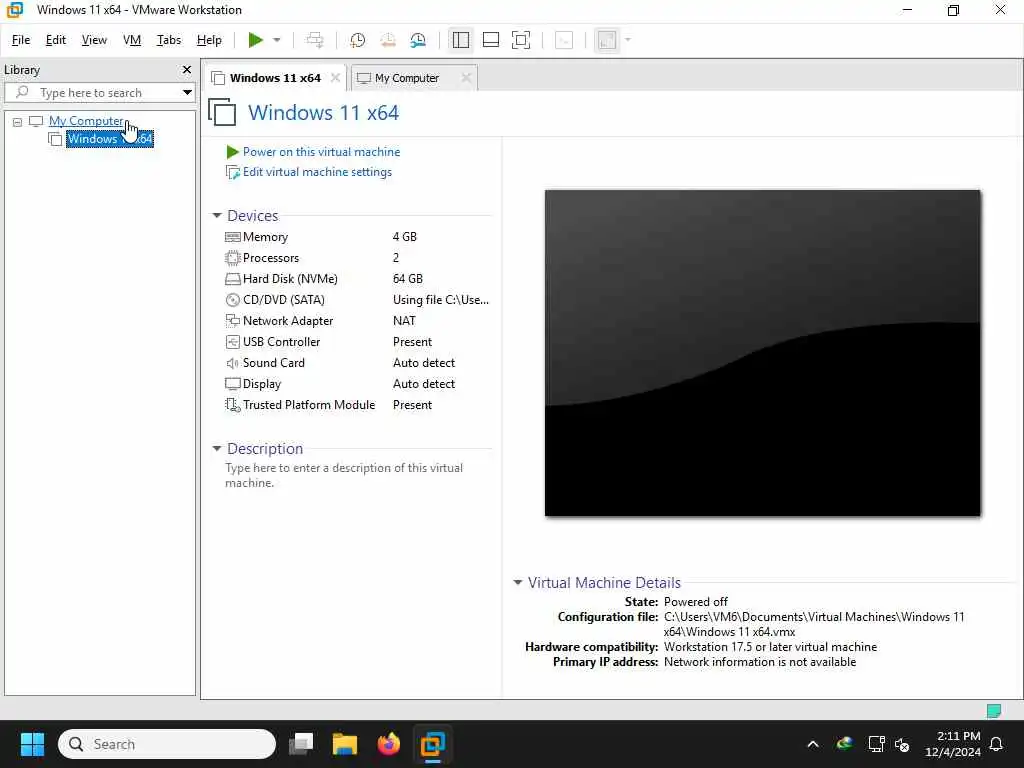
Task: Collapse the Virtual Machine Details section
Action: [x=518, y=583]
